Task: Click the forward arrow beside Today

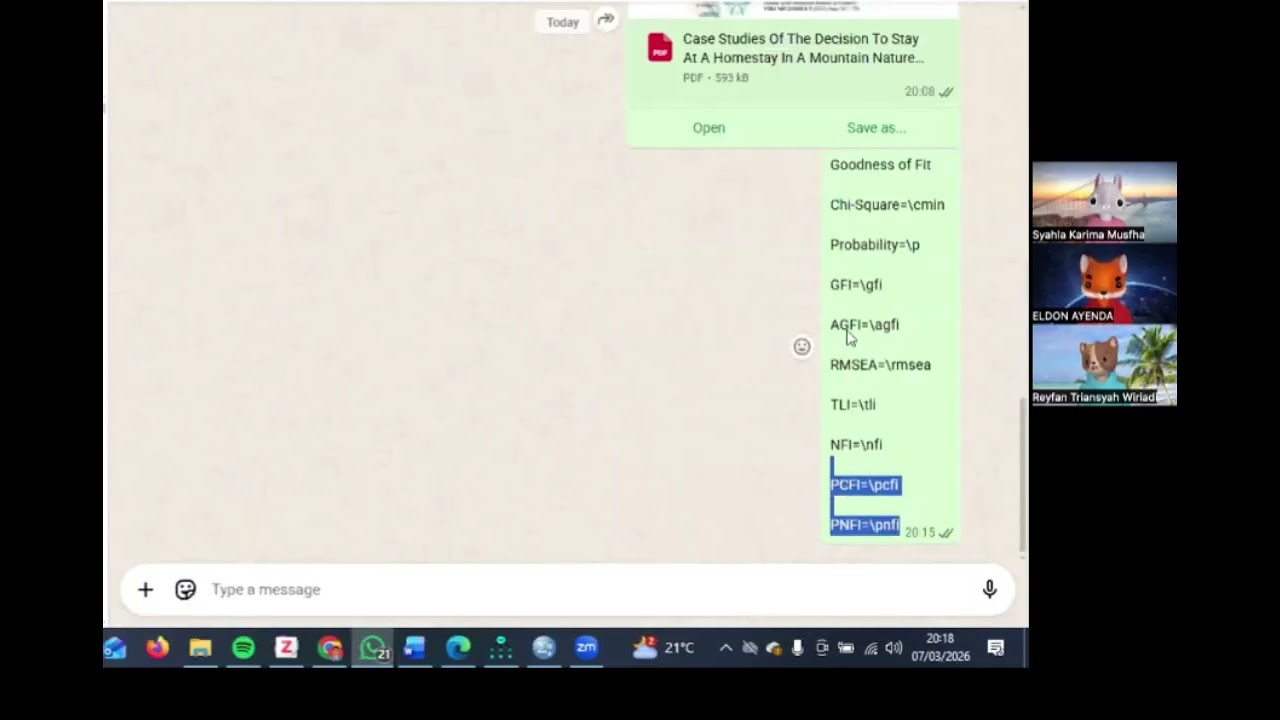Action: point(606,20)
